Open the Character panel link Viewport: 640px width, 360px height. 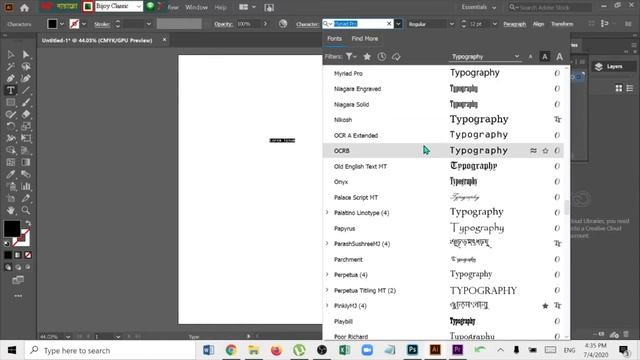point(307,24)
